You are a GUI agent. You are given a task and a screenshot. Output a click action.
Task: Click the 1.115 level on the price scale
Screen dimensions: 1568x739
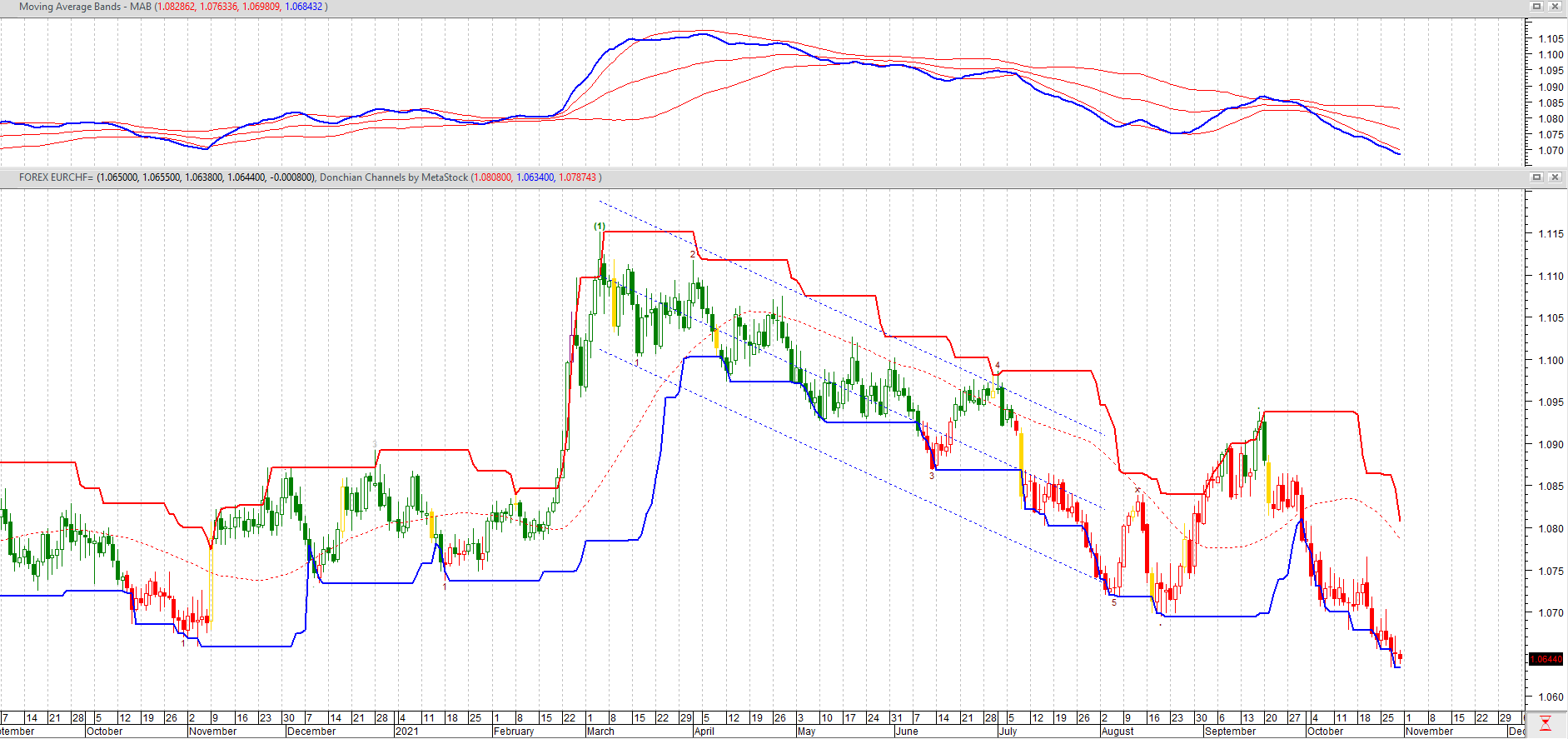point(1551,234)
